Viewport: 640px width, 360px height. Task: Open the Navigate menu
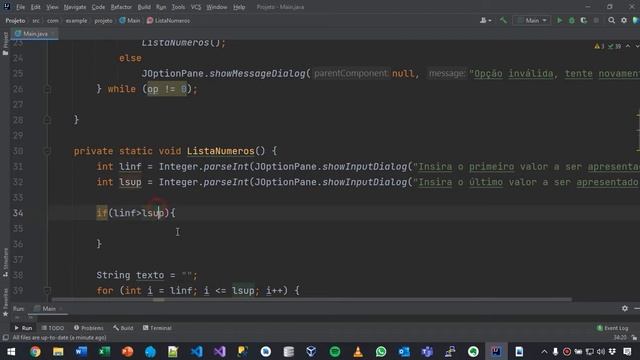pyautogui.click(x=75, y=7)
